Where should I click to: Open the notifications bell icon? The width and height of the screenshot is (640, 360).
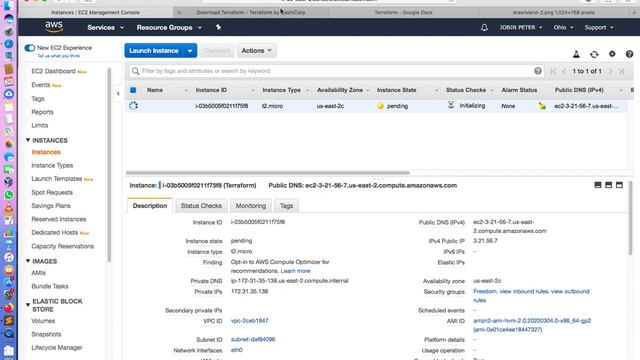[484, 27]
